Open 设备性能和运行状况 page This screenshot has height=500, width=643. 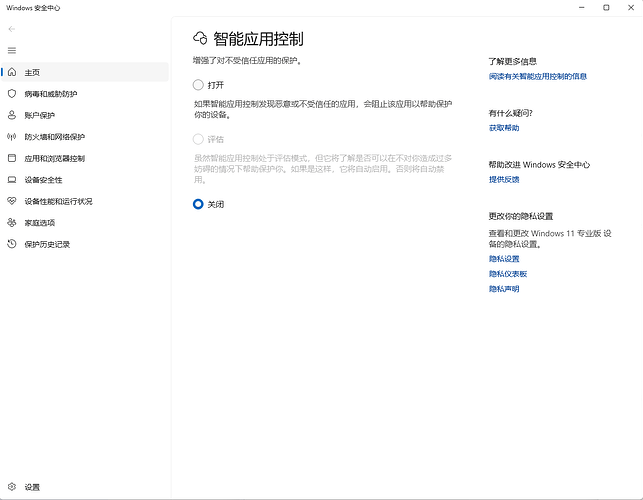[x=84, y=201]
